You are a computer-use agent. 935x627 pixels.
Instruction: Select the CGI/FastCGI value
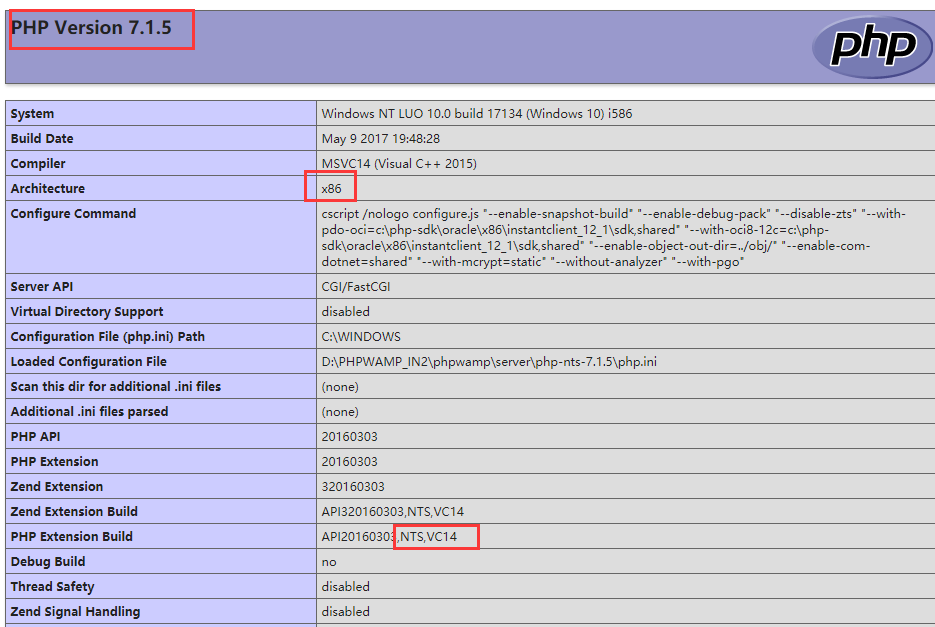click(355, 286)
